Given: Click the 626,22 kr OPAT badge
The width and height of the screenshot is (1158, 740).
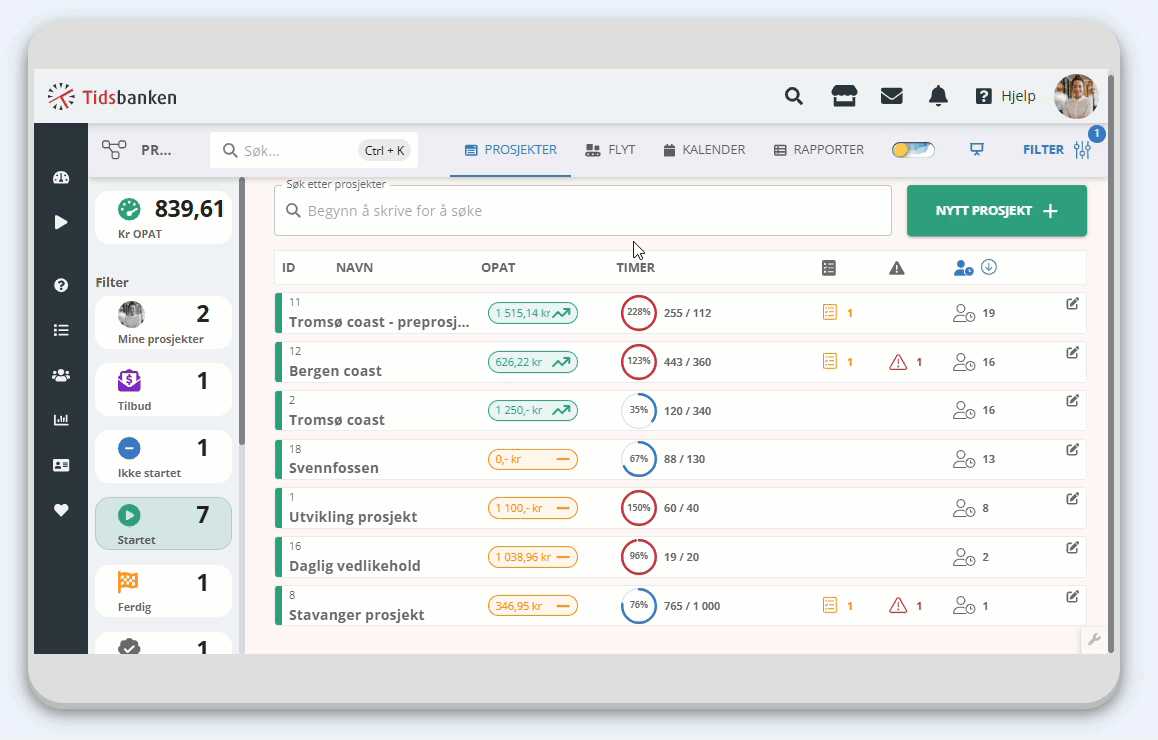Looking at the screenshot, I should coord(532,362).
